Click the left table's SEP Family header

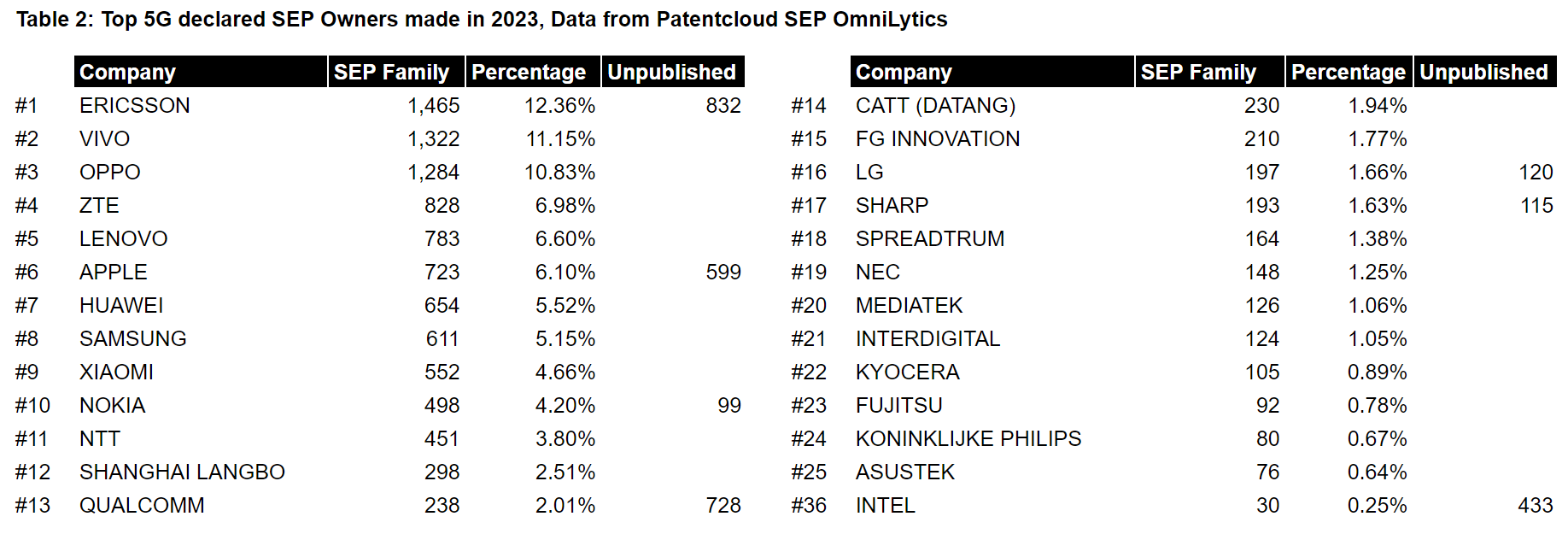(391, 73)
